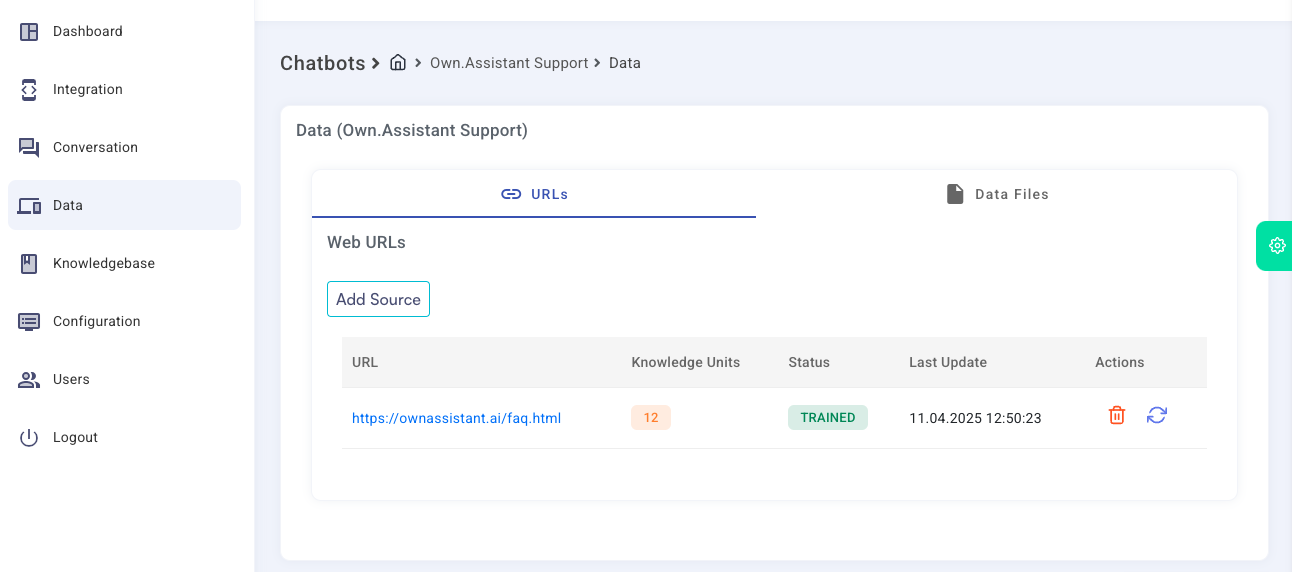The width and height of the screenshot is (1292, 572).
Task: Click the Data breadcrumb item
Action: [625, 63]
